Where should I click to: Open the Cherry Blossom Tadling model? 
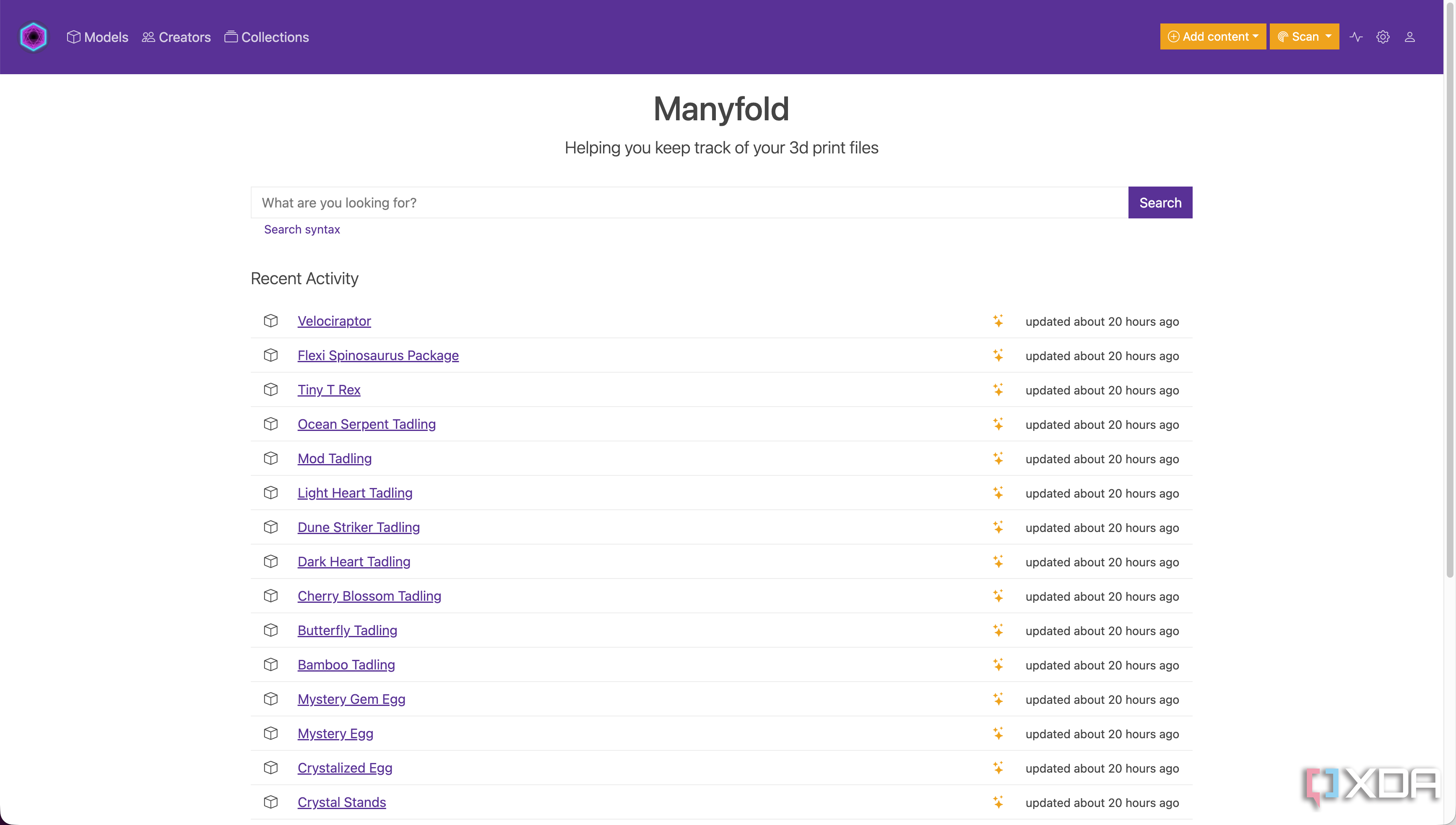pyautogui.click(x=369, y=596)
